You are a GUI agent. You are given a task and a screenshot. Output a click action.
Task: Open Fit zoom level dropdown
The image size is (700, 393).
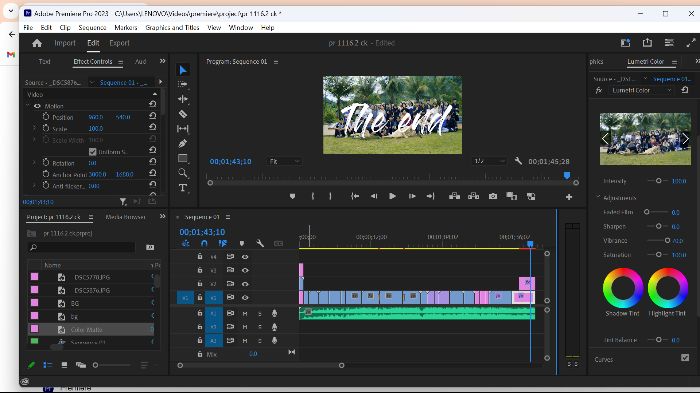point(284,161)
